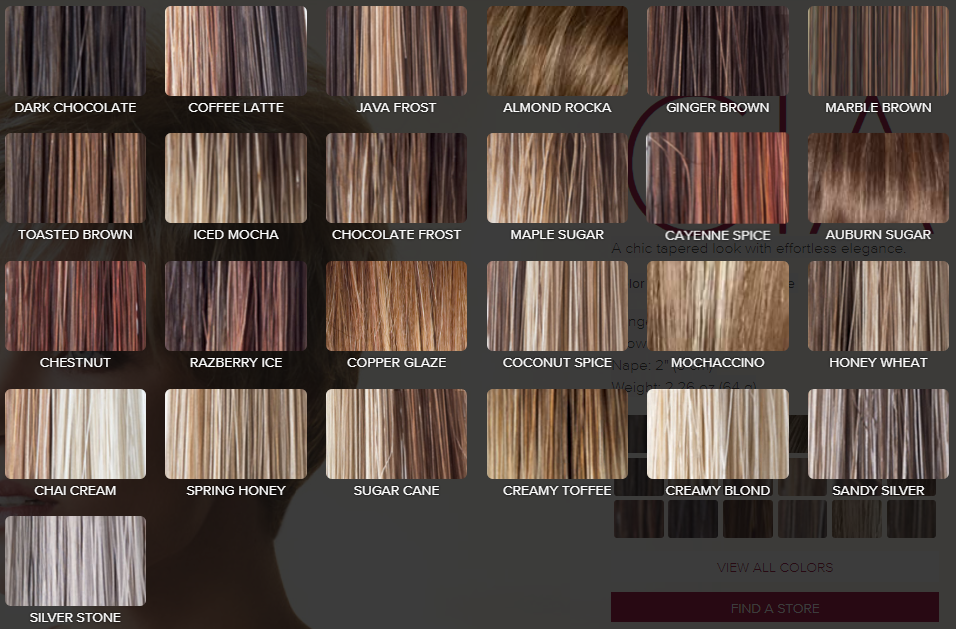Select the Chestnut color swatch

click(x=75, y=306)
